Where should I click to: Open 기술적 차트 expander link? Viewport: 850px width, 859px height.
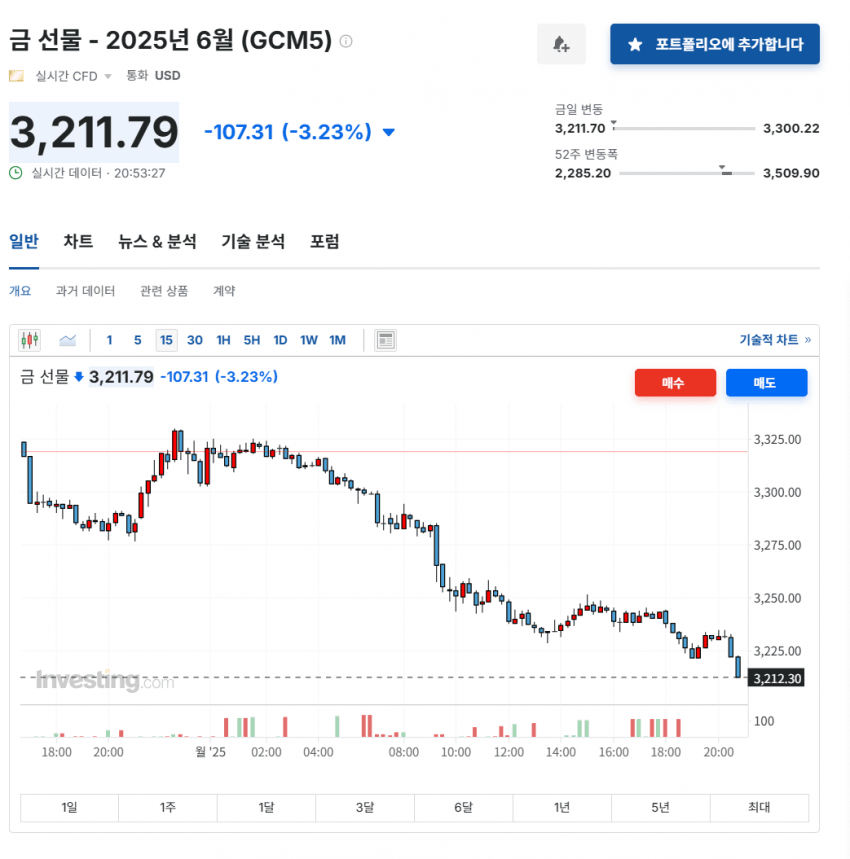[x=775, y=340]
